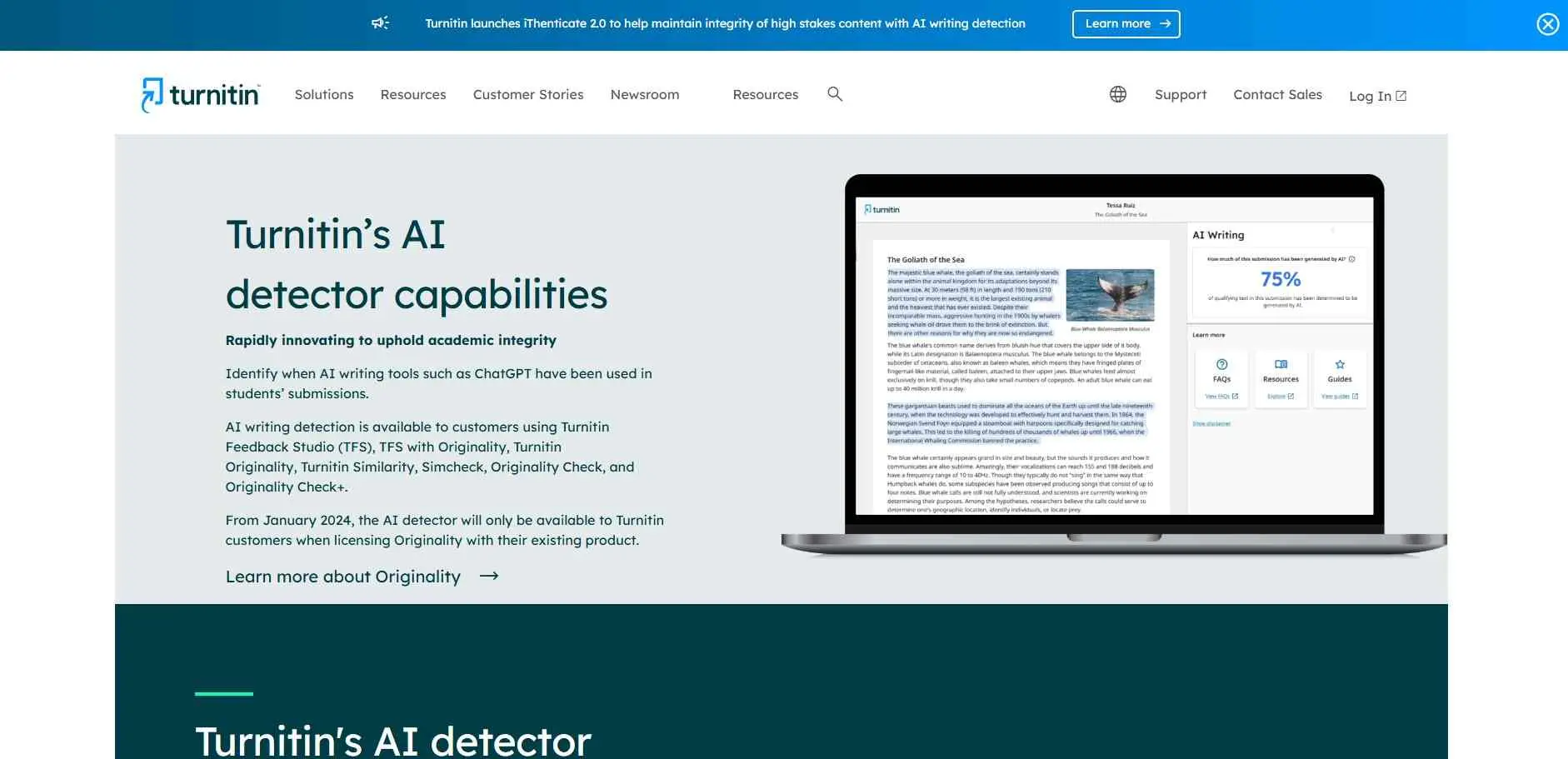The width and height of the screenshot is (1568, 759).
Task: Click the search magnifier icon in navbar
Action: pos(835,94)
